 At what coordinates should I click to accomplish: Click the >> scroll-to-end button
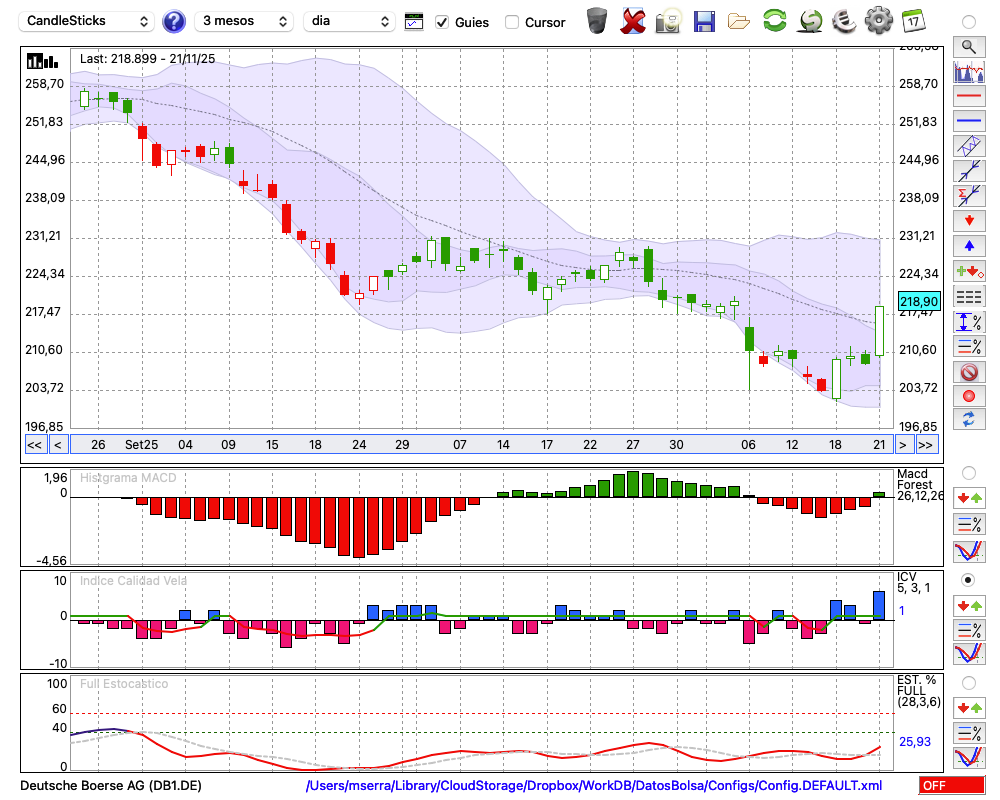coord(926,444)
